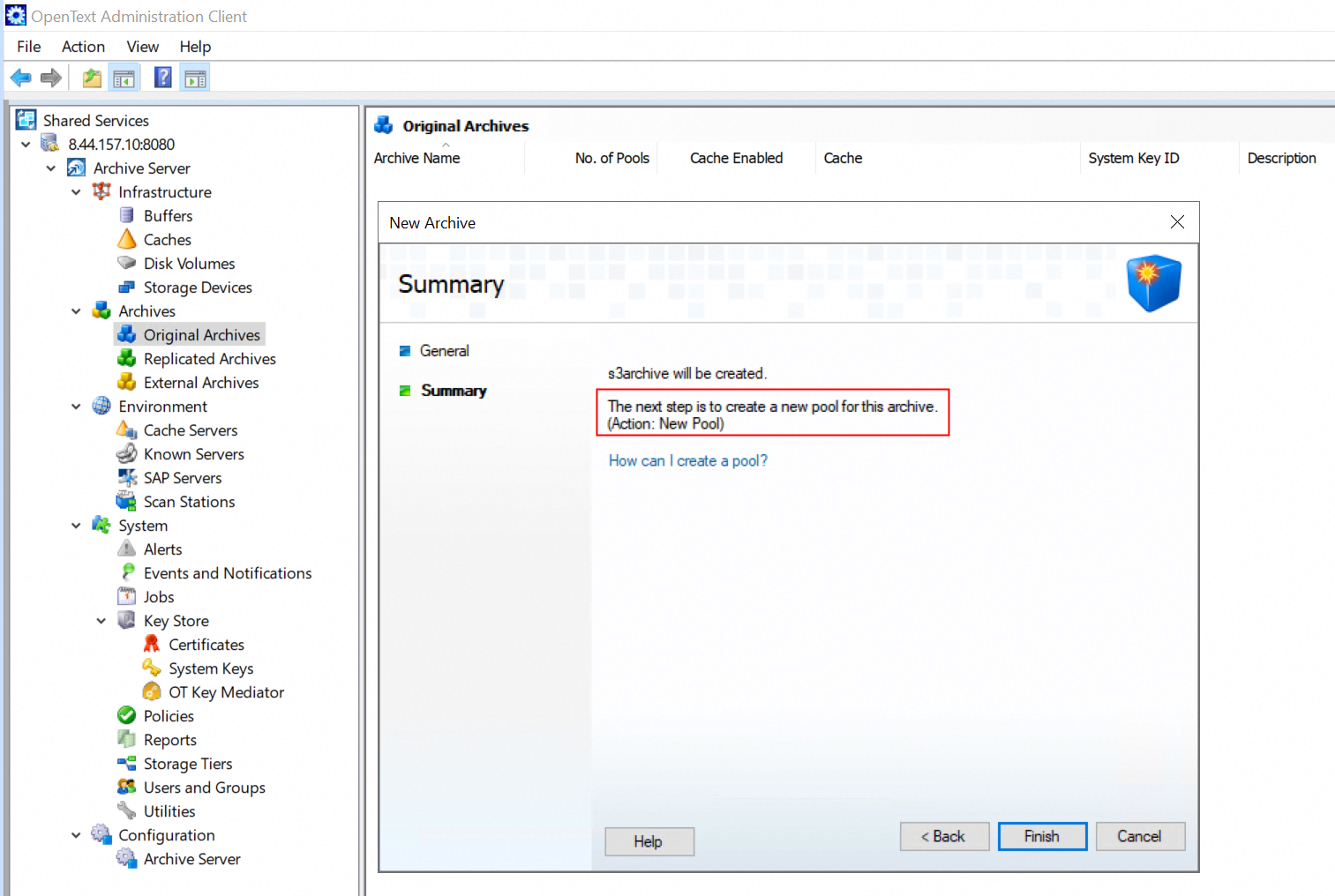Toggle the console tree pane toolbar icon
This screenshot has height=896, width=1335.
click(x=124, y=78)
